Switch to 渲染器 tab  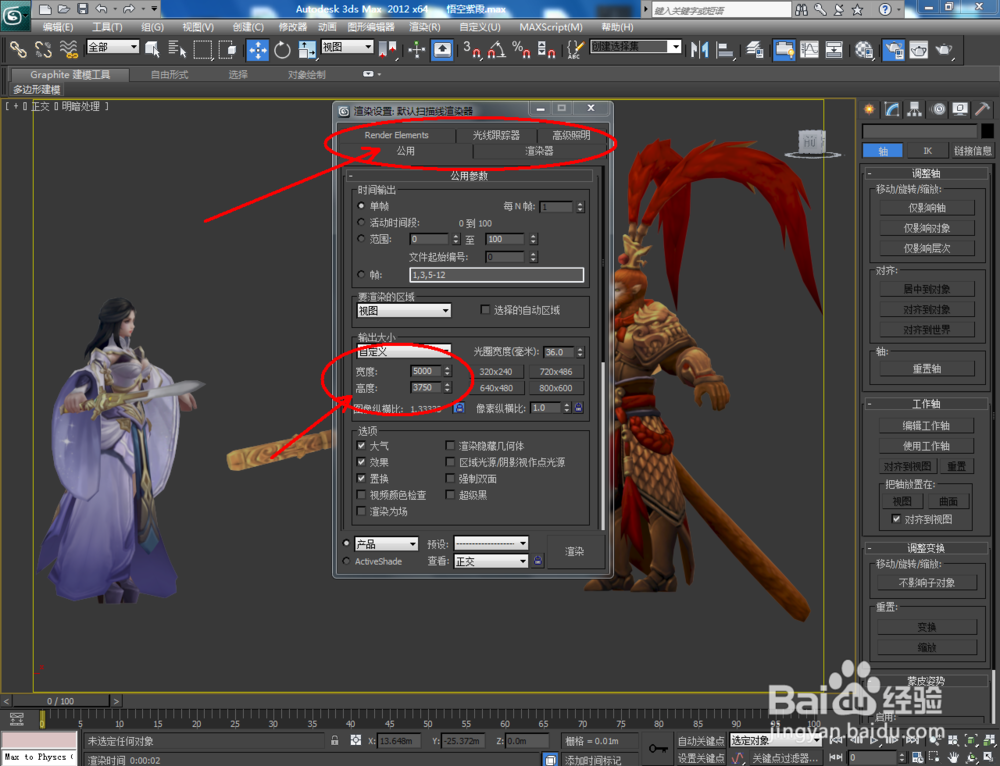(x=539, y=151)
